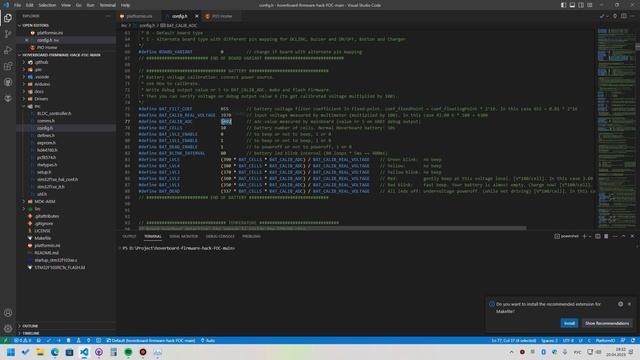Kill terminal with the trash icon
Screen dimensions: 640x360
coord(606,236)
